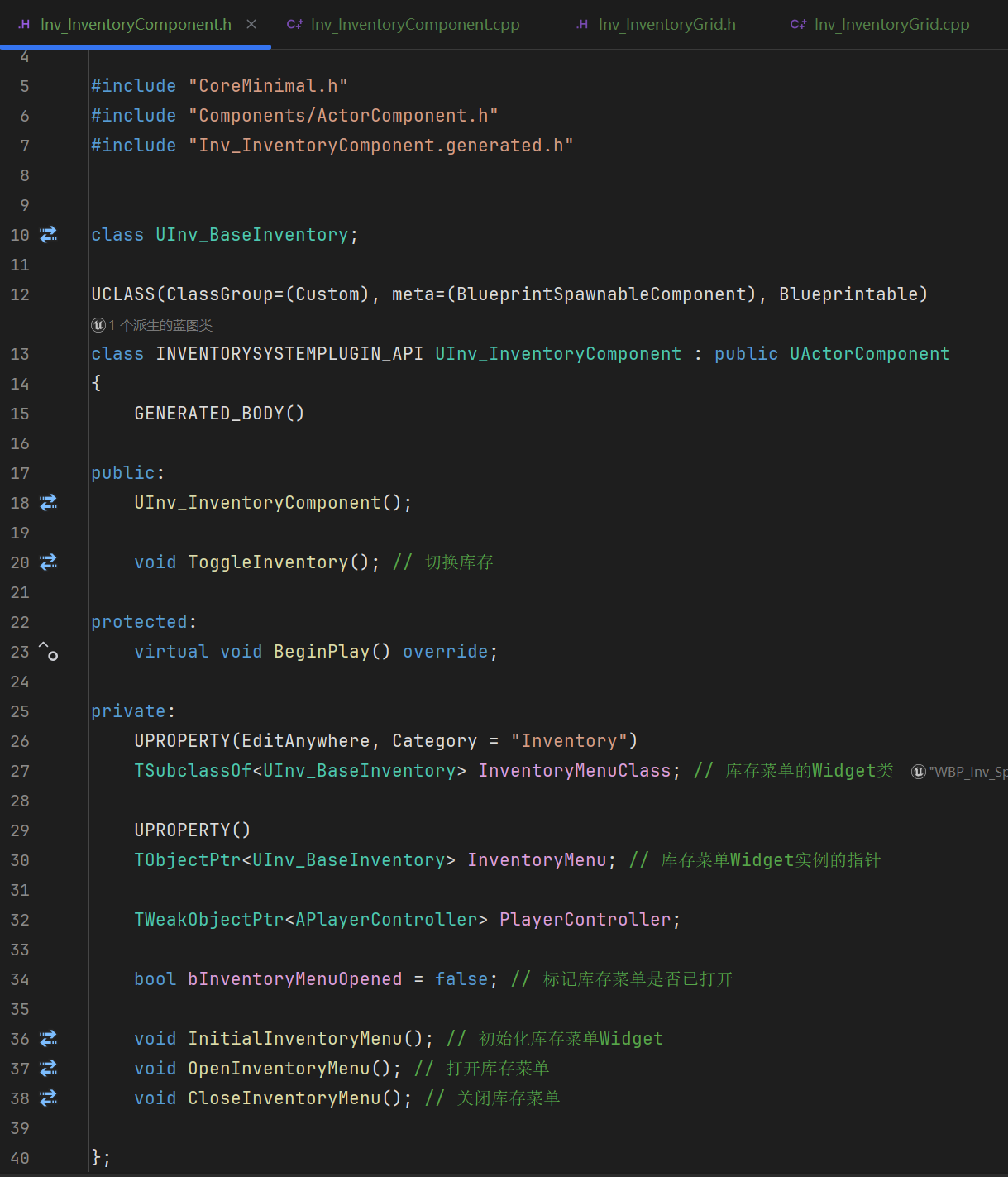Switch to Inv_InventoryComponent.cpp tab

(x=404, y=24)
